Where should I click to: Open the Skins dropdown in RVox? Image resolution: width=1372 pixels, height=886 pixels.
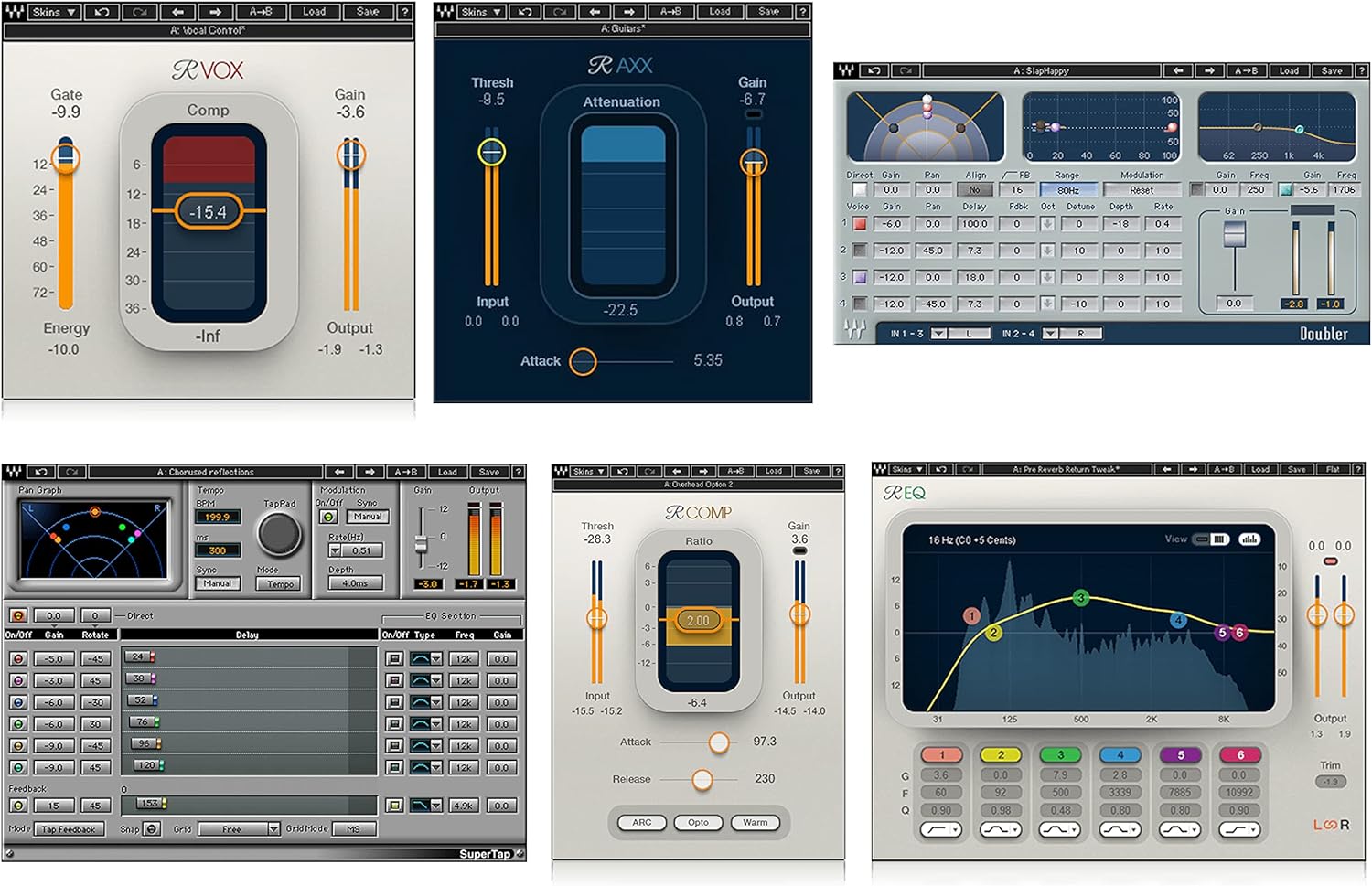53,12
